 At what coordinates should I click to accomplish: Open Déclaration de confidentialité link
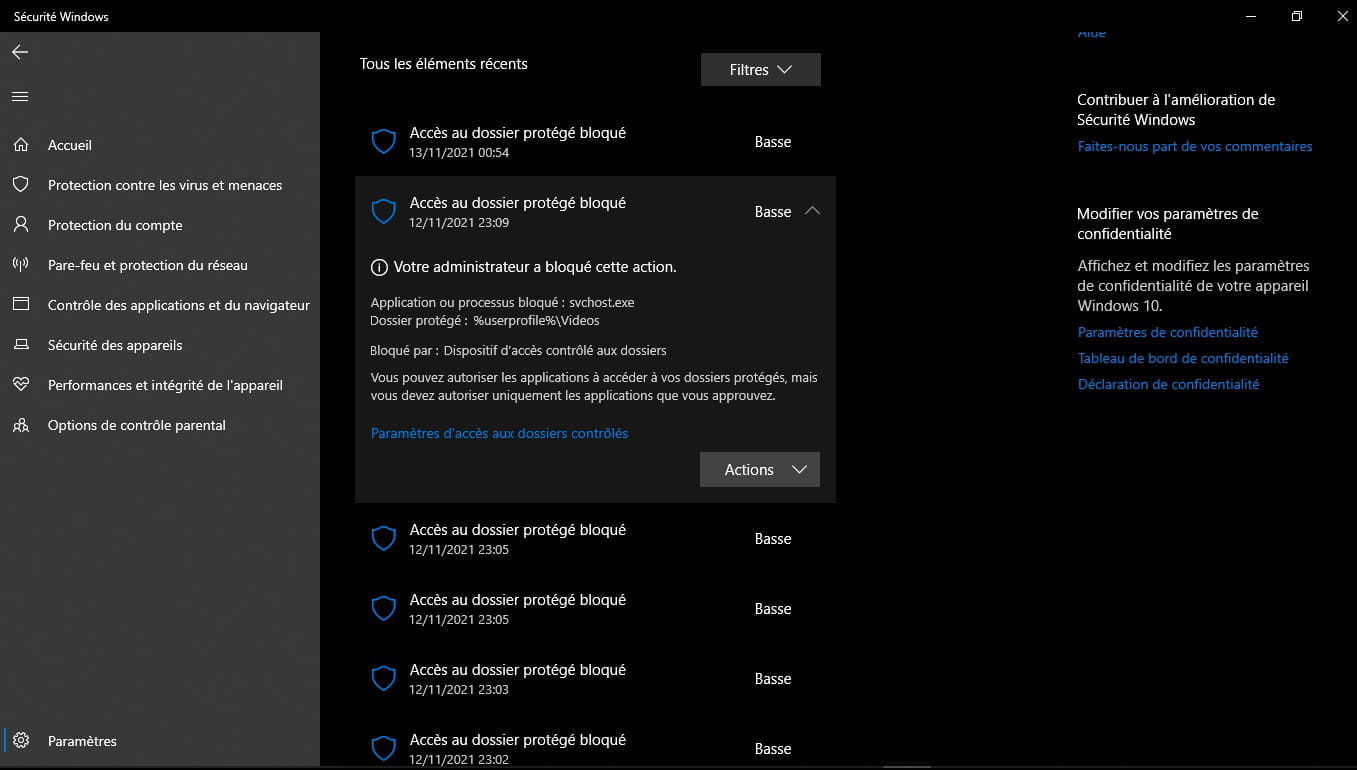pos(1168,384)
